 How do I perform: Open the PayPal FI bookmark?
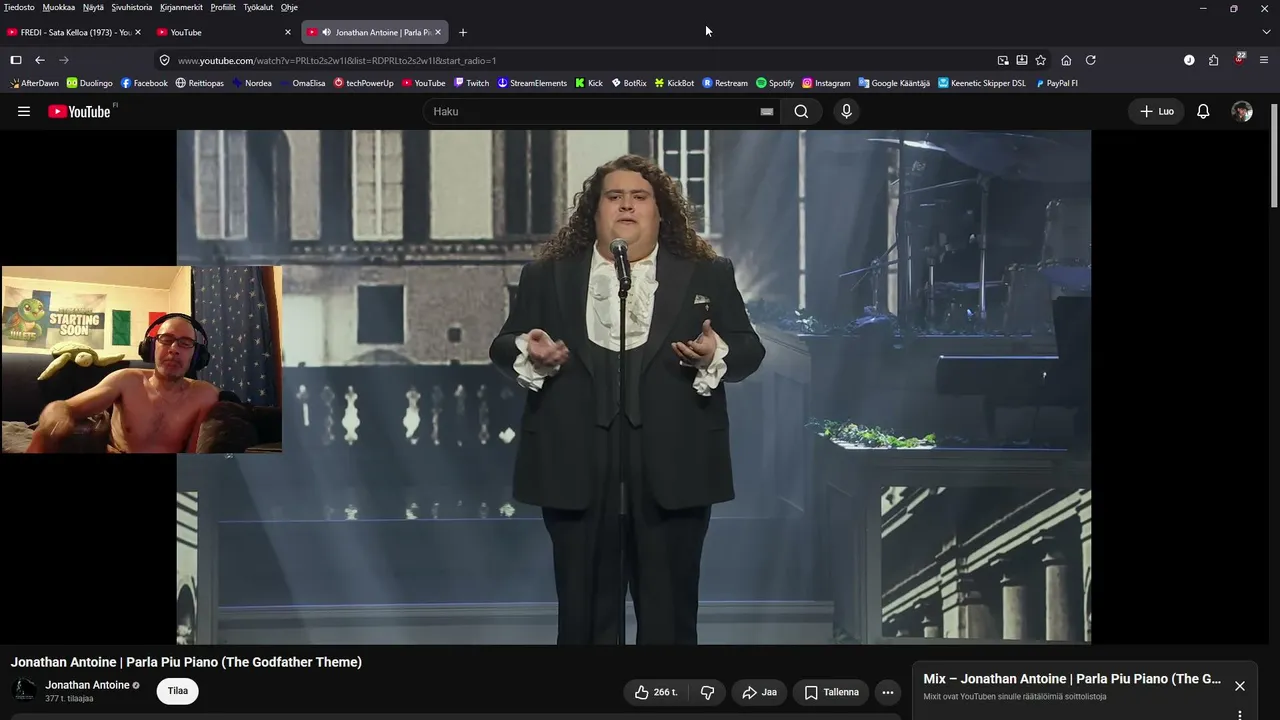(1056, 83)
